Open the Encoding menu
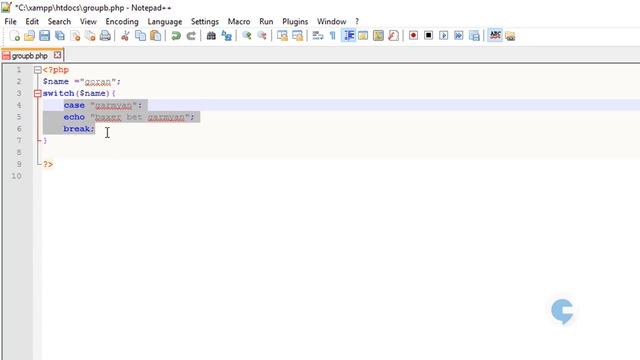Screen dimensions: 640x360 (122, 22)
